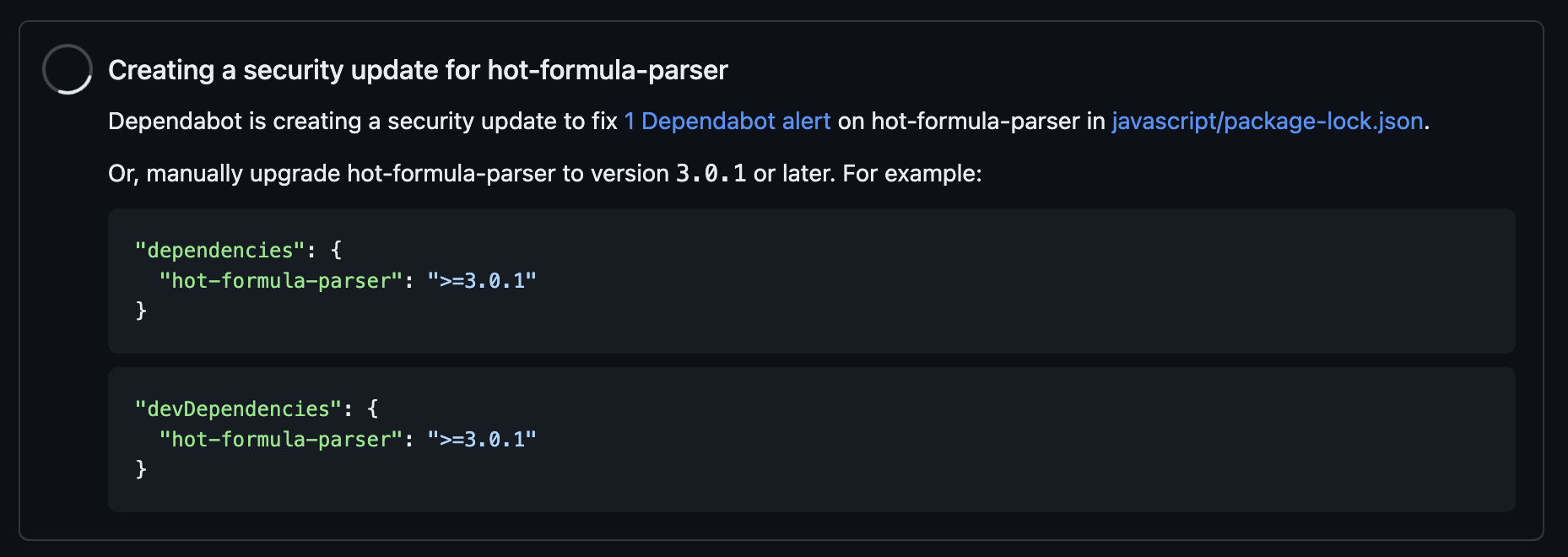Click the loading spinner icon

[68, 69]
